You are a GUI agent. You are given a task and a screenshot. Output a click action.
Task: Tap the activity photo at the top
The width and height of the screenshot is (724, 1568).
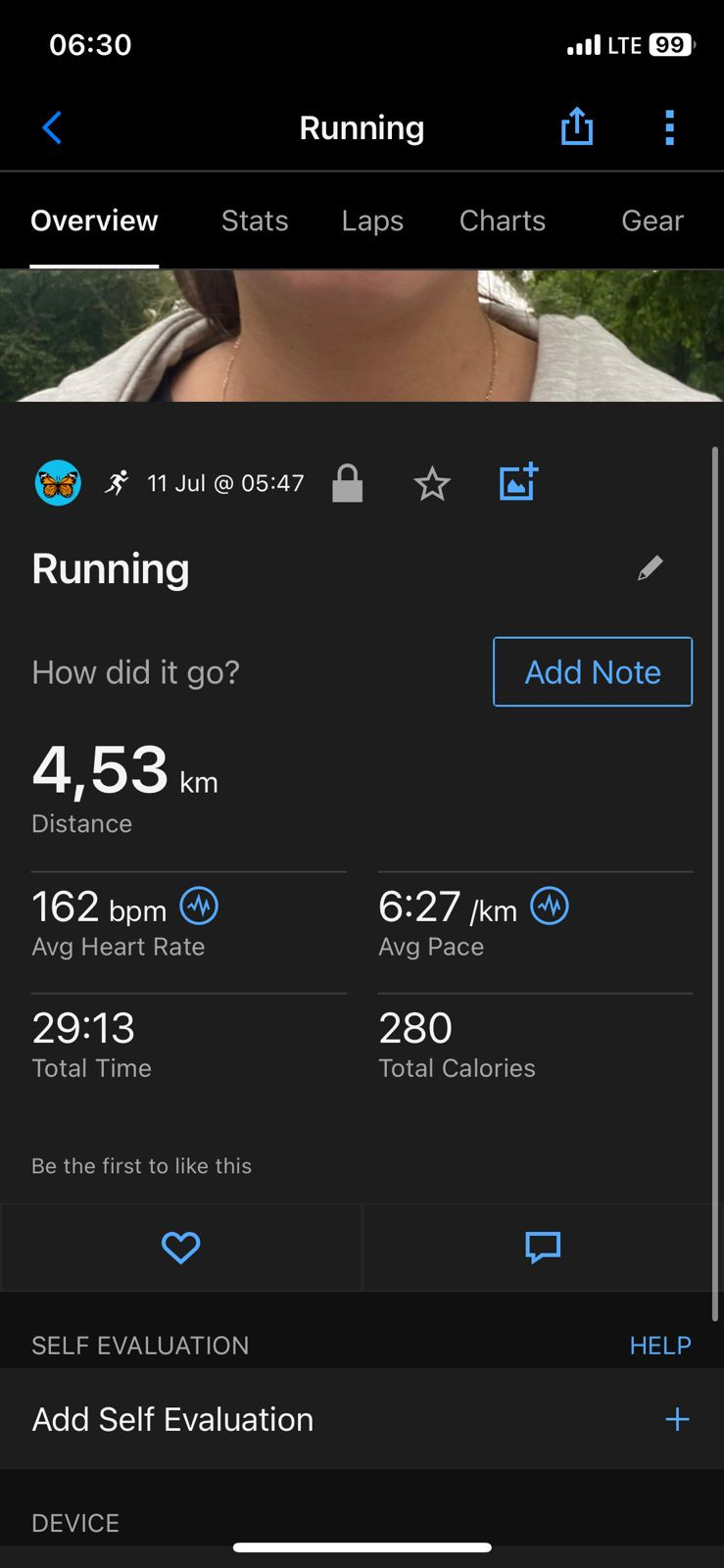(x=362, y=336)
